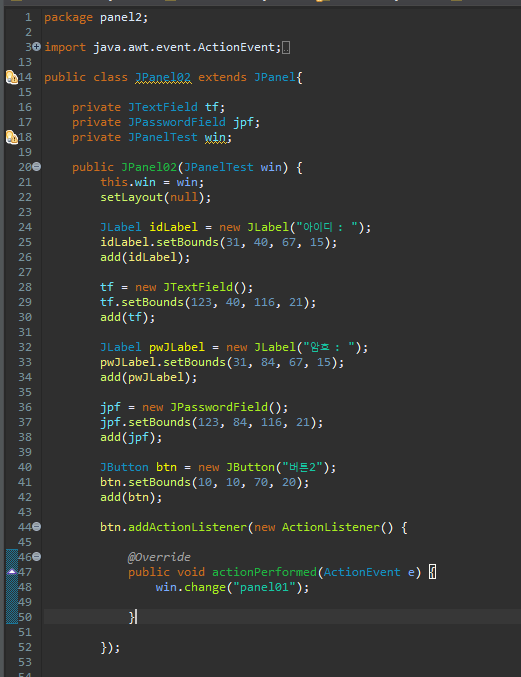Click the "아이디 : " string literal
The width and height of the screenshot is (521, 677).
coord(328,227)
